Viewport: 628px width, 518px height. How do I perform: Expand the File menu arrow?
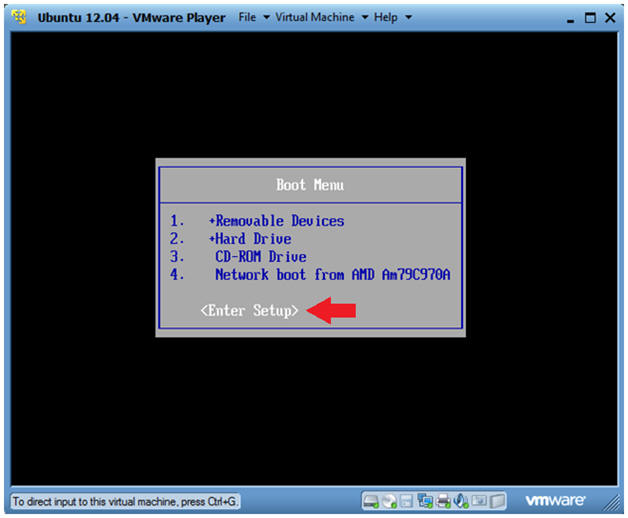[266, 18]
